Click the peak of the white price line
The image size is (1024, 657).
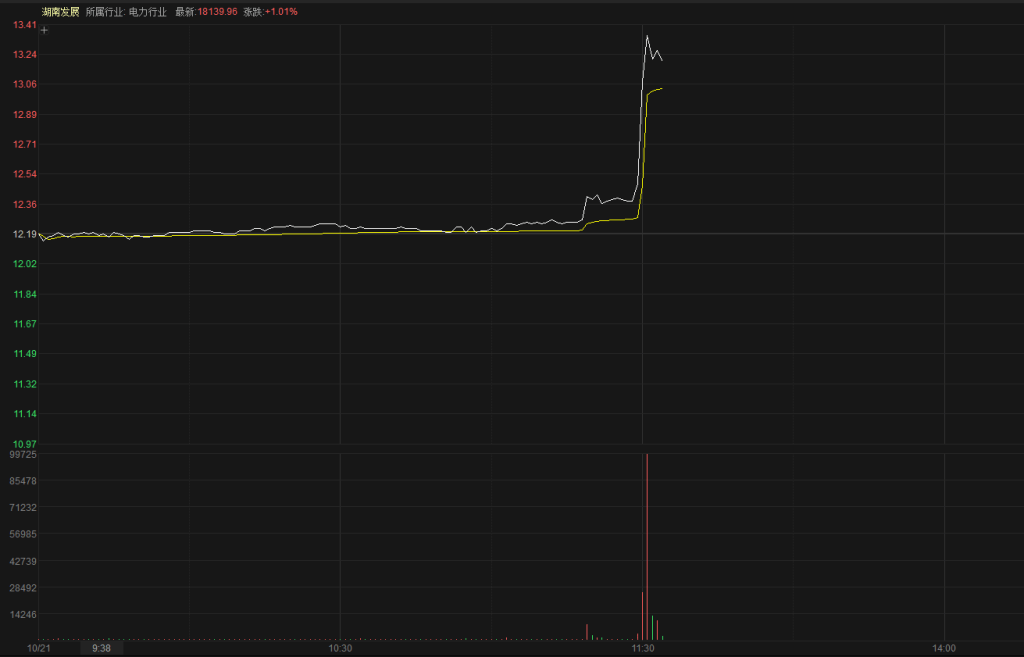[647, 37]
